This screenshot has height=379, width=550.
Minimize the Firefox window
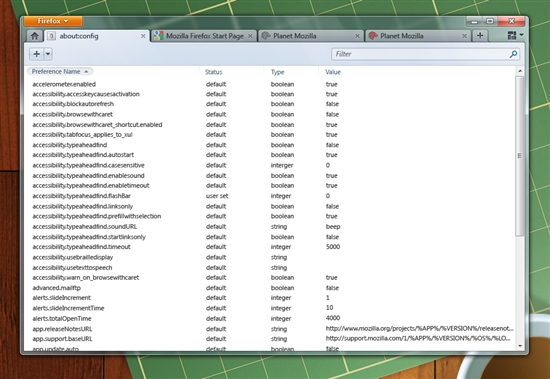(475, 21)
